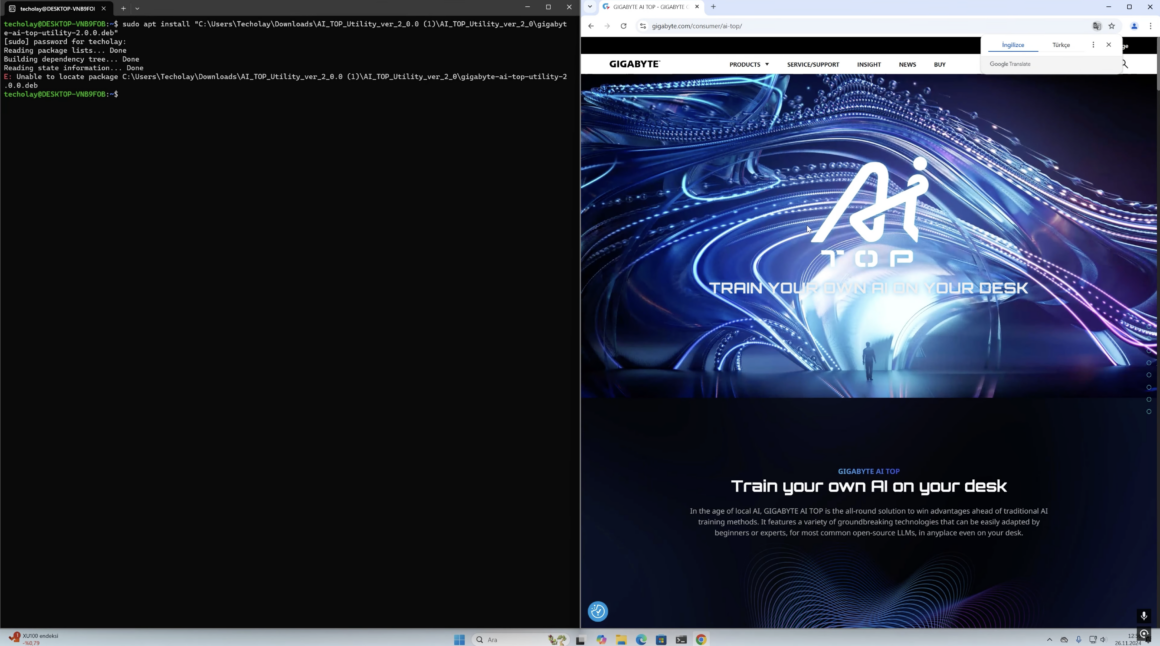1160x646 pixels.
Task: Click the GIGABYTE logo
Action: click(x=634, y=64)
